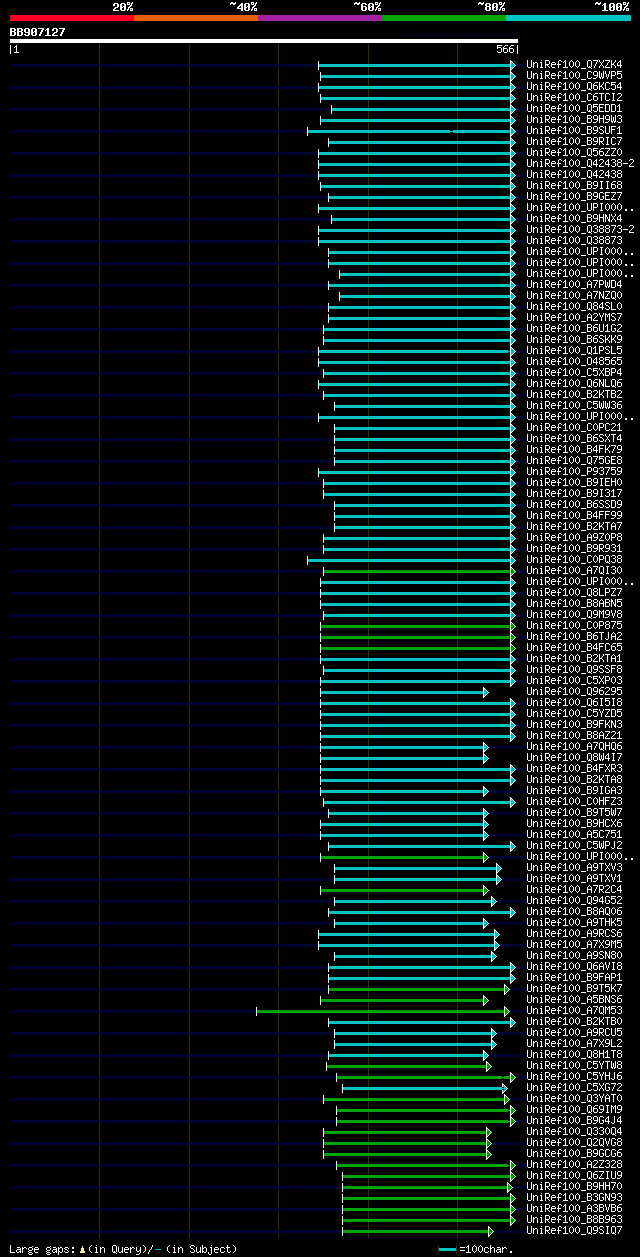Viewport: 640px width, 1257px height.
Task: Select the UniRef100_Q1PSL5 label
Action: click(574, 351)
